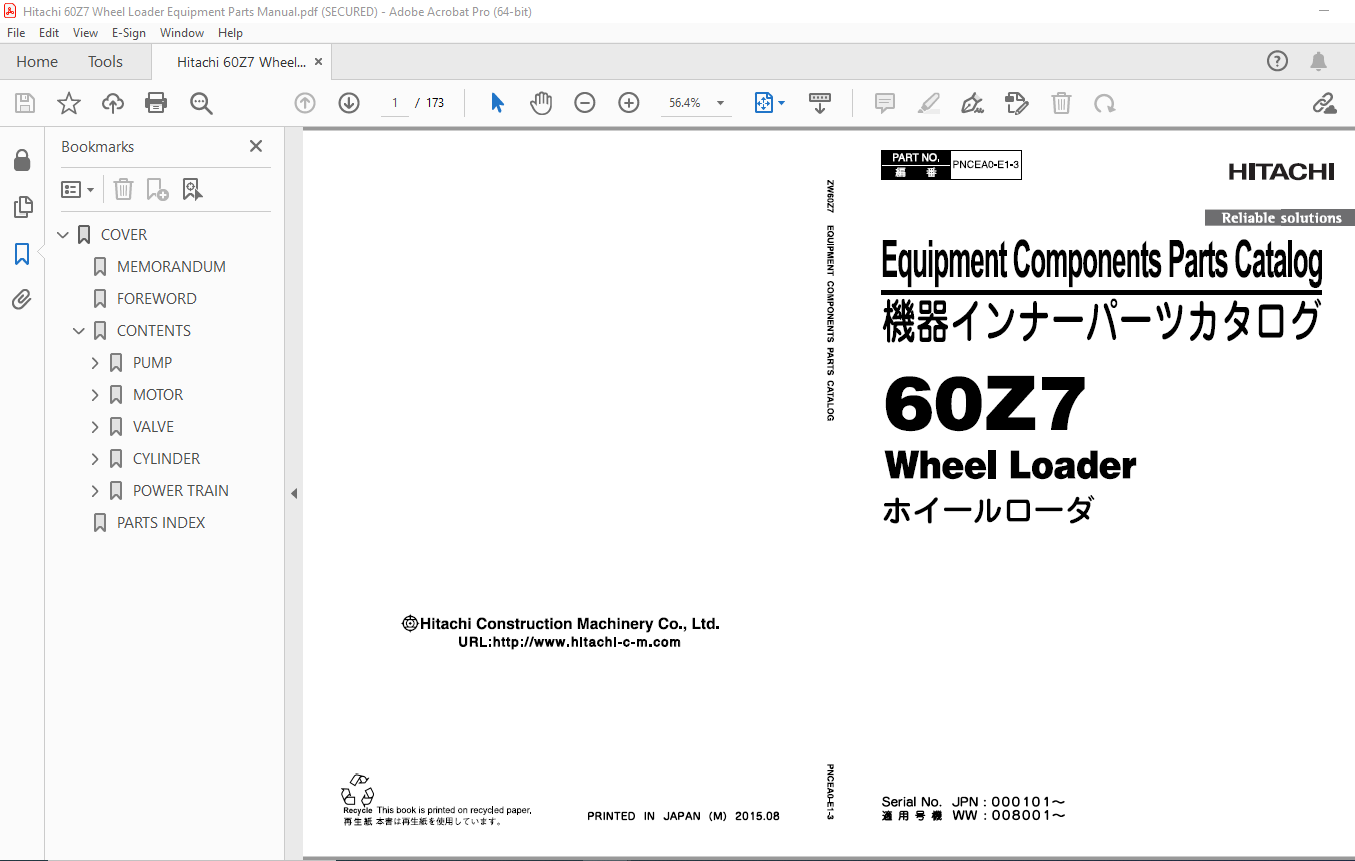Open the fit page options dropdown arrow
Viewport: 1355px width, 861px height.
pos(782,103)
